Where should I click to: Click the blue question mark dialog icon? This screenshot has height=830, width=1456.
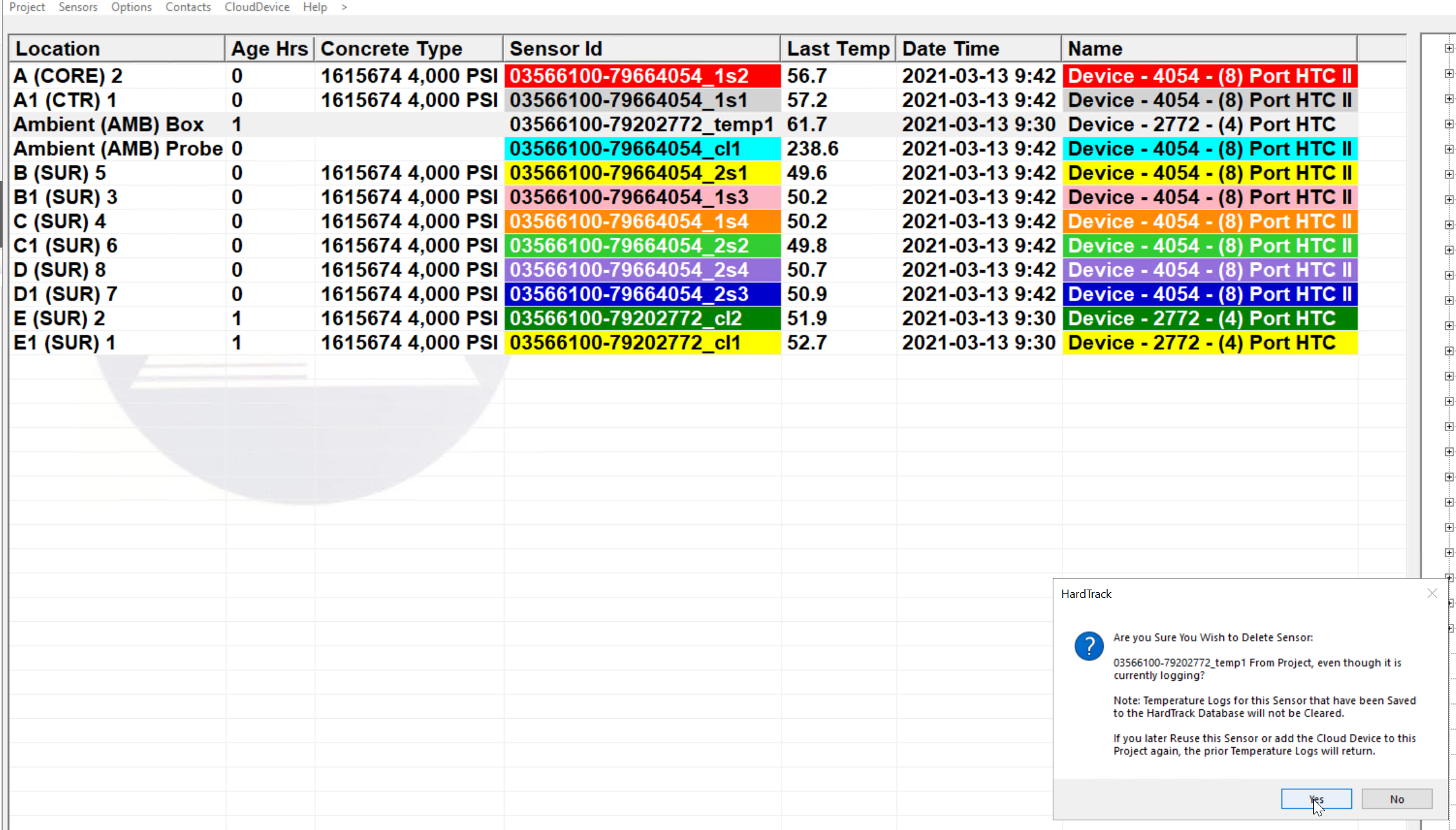coord(1089,646)
